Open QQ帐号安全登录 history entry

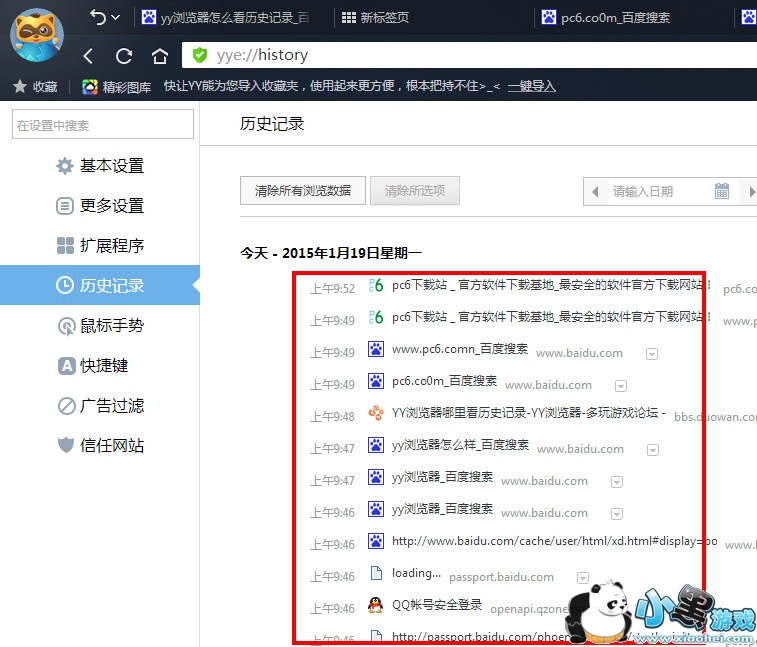[437, 605]
